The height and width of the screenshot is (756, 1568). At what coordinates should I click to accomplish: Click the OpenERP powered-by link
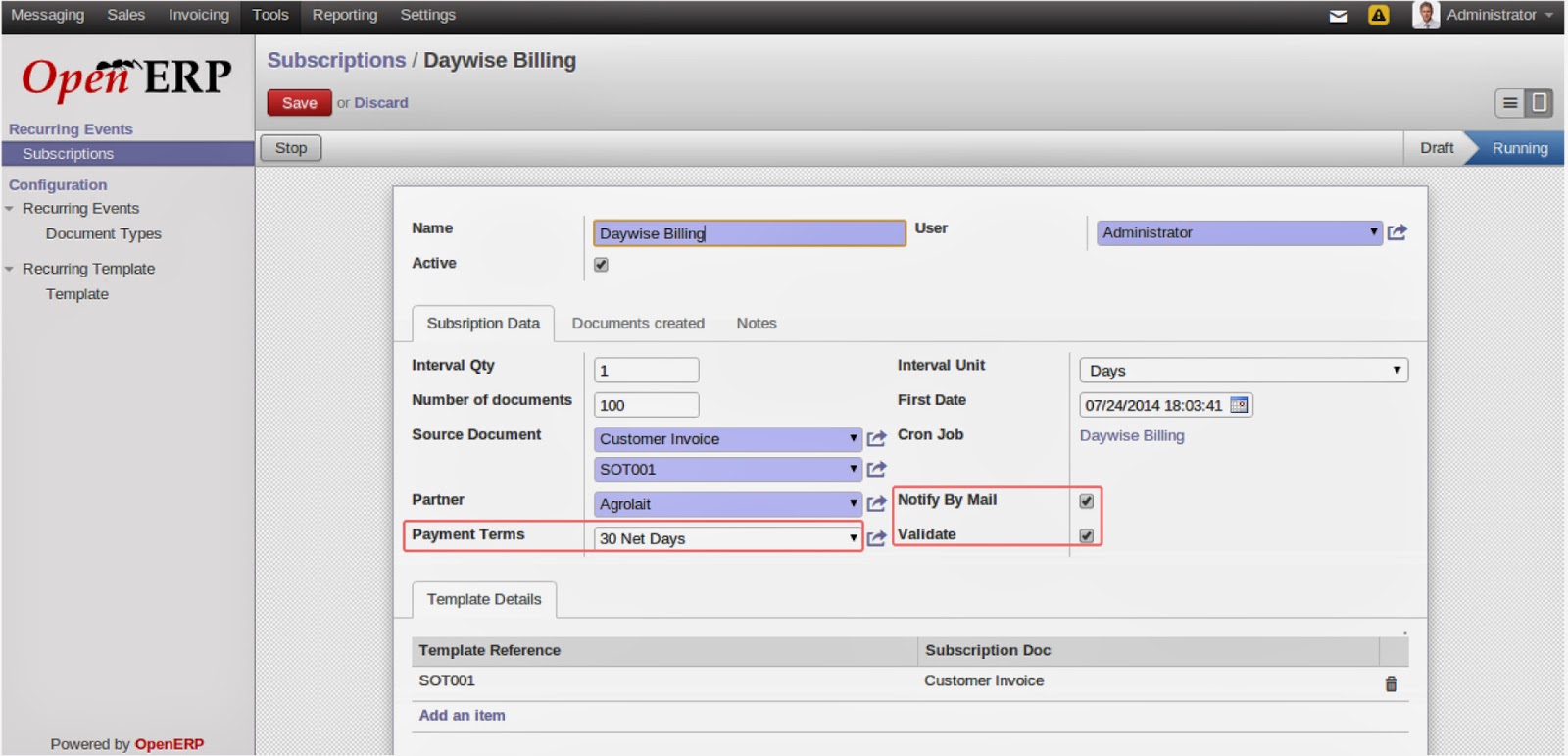coord(170,744)
